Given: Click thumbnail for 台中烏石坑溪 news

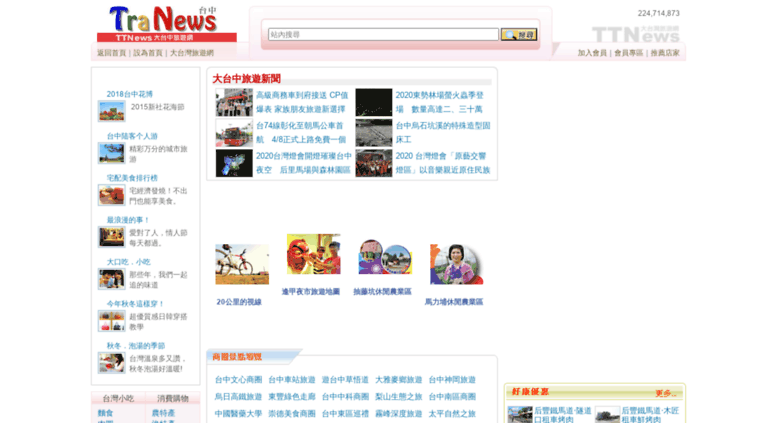Looking at the screenshot, I should pyautogui.click(x=374, y=133).
